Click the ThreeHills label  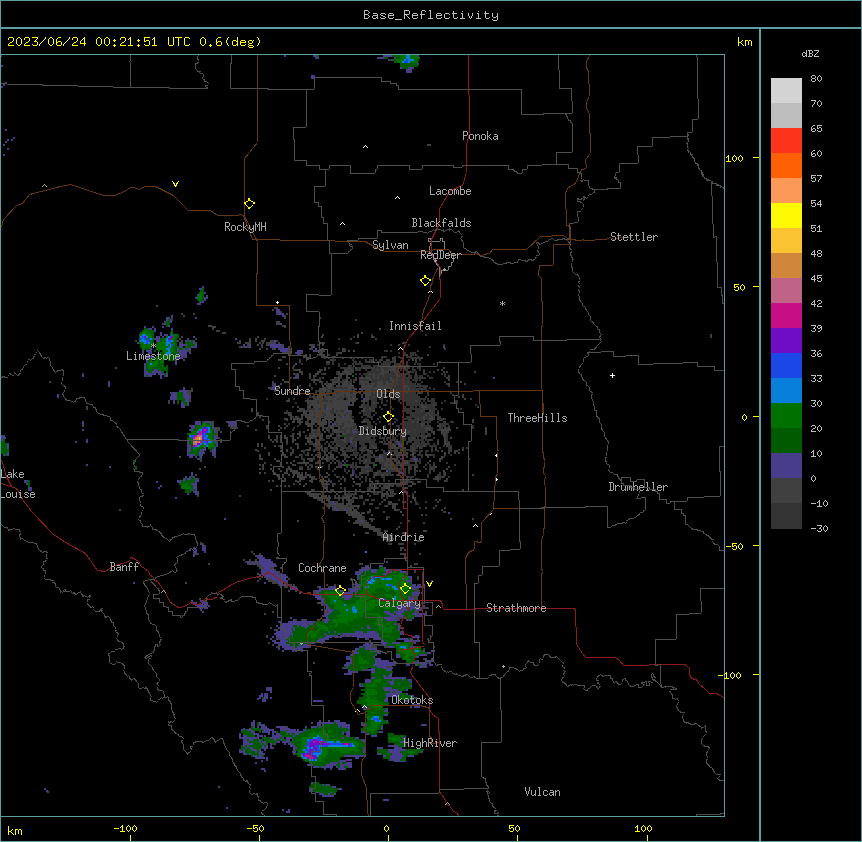(537, 418)
